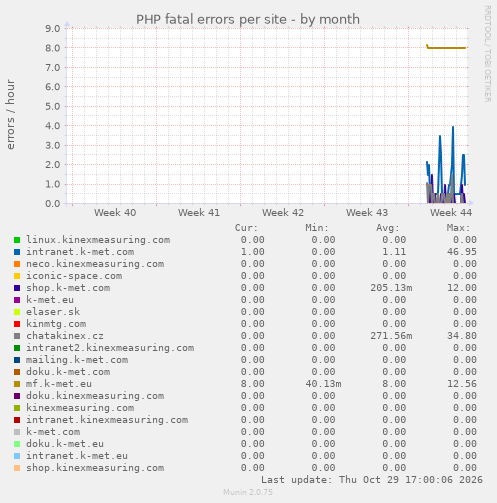Screen dimensions: 497x503
Task: Click the Munin 2.0.75 version text
Action: click(248, 492)
